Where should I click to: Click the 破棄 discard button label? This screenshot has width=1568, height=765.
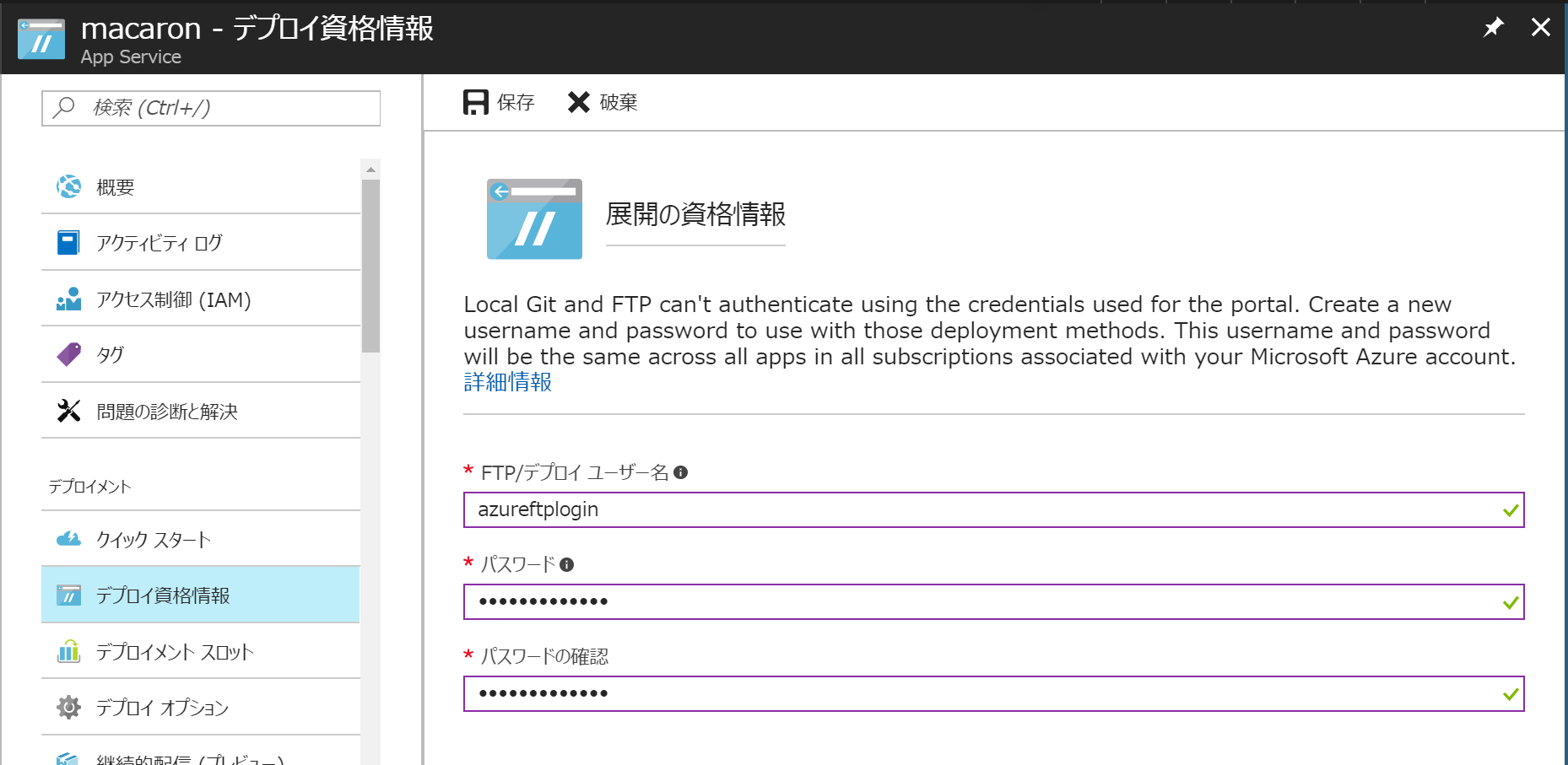click(619, 102)
